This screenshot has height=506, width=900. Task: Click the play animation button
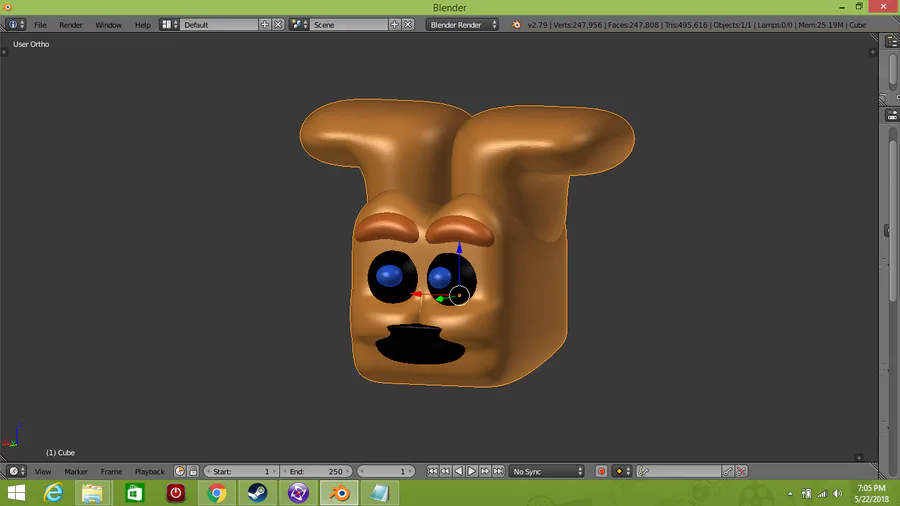[x=472, y=471]
